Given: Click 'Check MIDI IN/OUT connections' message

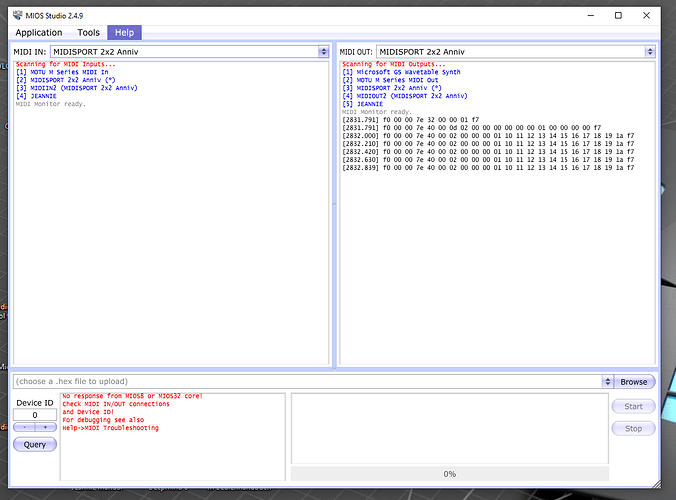Looking at the screenshot, I should point(116,404).
